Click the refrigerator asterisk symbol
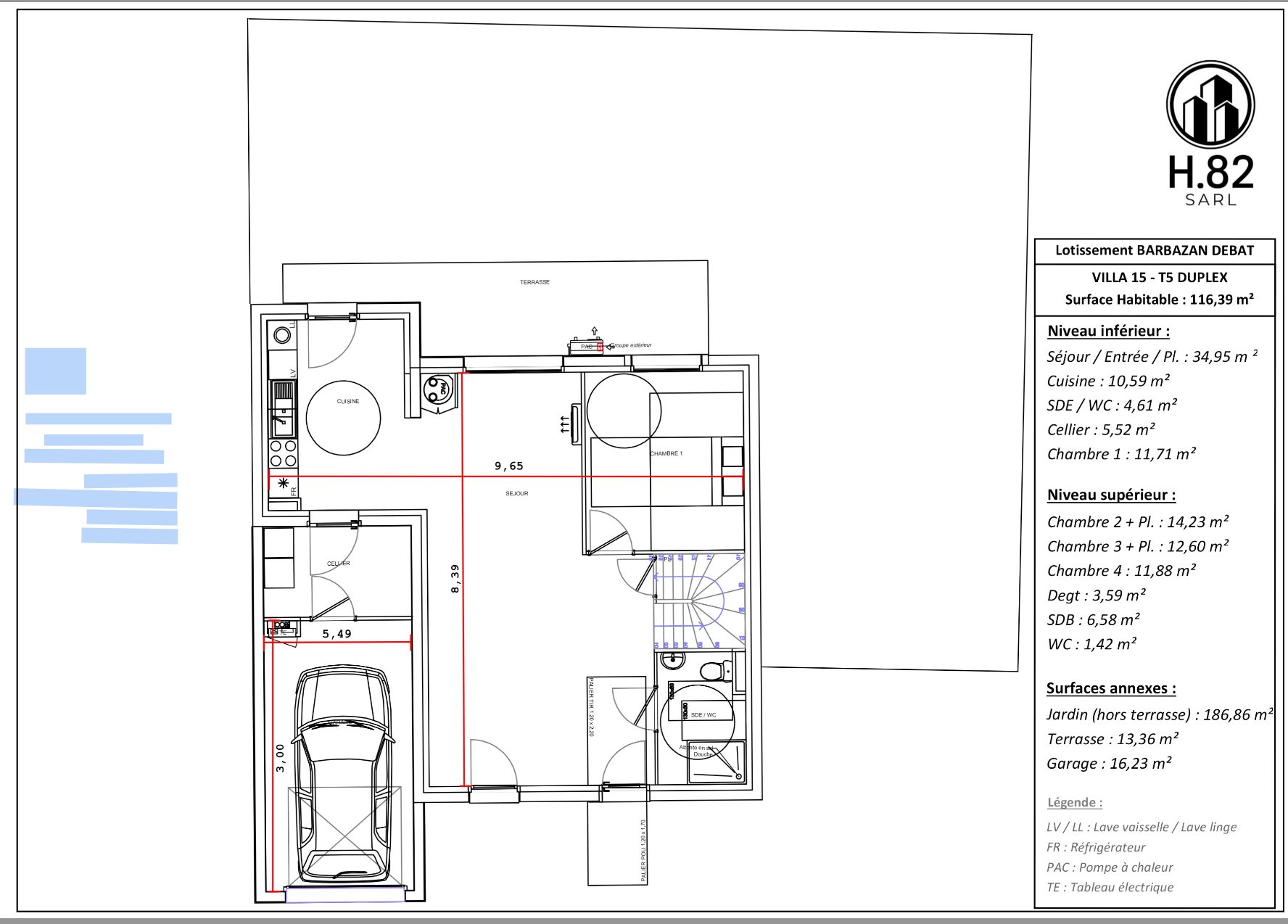Viewport: 1288px width, 924px height. click(x=283, y=483)
